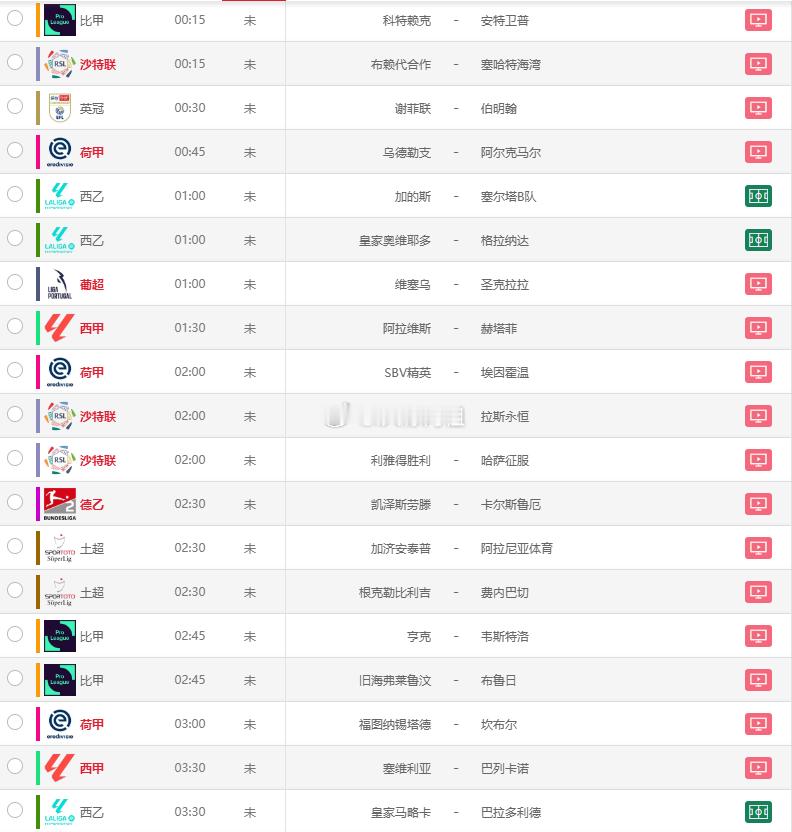Click the 德乙 Bundesliga 2 league logo
Screen dimensions: 792x832
coord(60,504)
